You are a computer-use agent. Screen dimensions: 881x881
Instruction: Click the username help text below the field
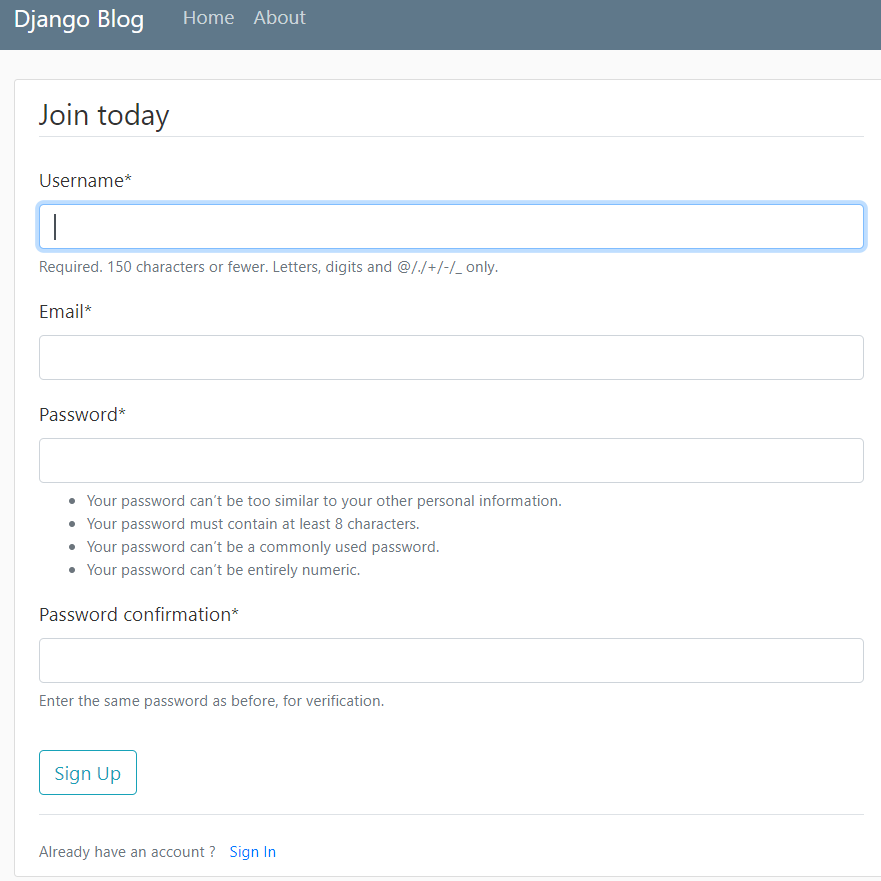(x=268, y=266)
